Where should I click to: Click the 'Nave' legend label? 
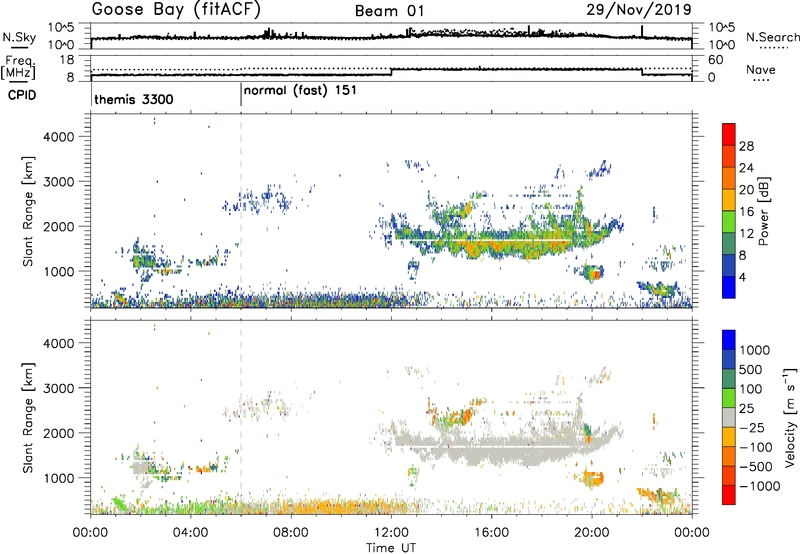pos(761,69)
